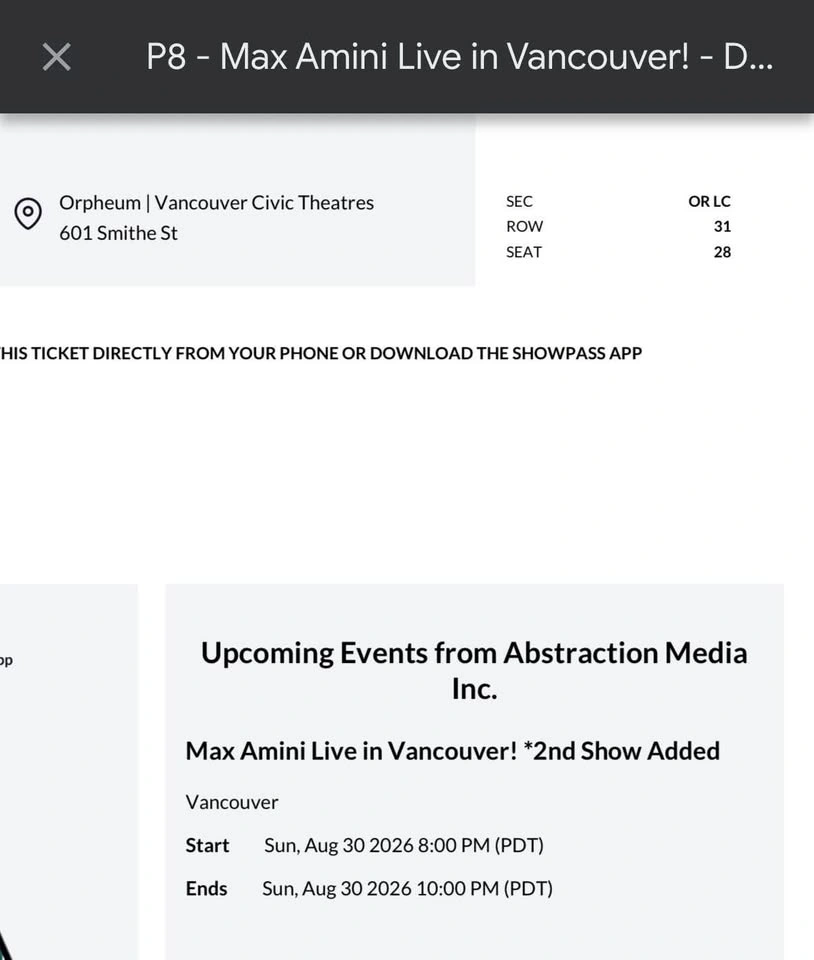The width and height of the screenshot is (814, 960).
Task: Tap the 601 Smithe St address
Action: pyautogui.click(x=118, y=233)
